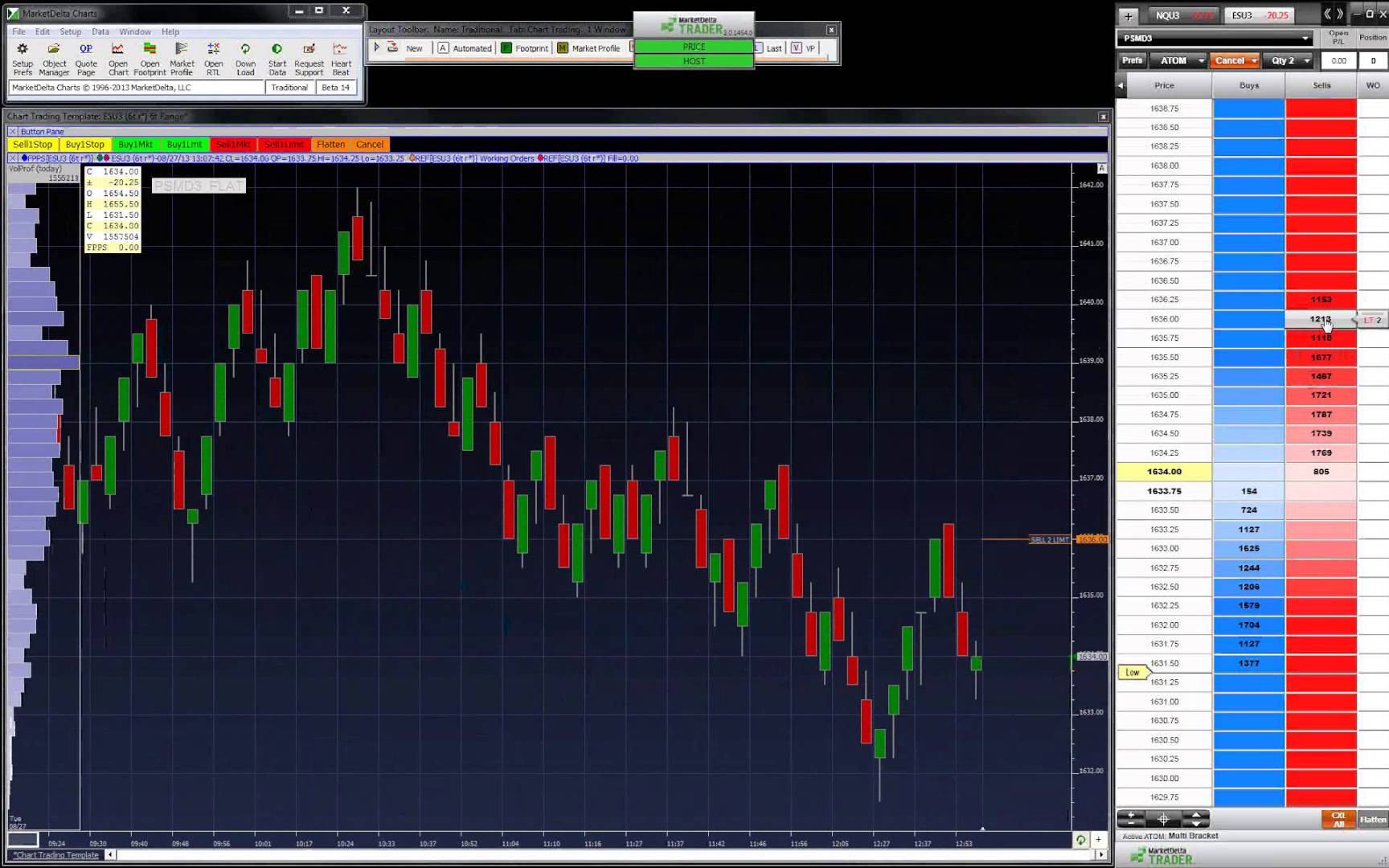Open the Edit menu

(43, 31)
